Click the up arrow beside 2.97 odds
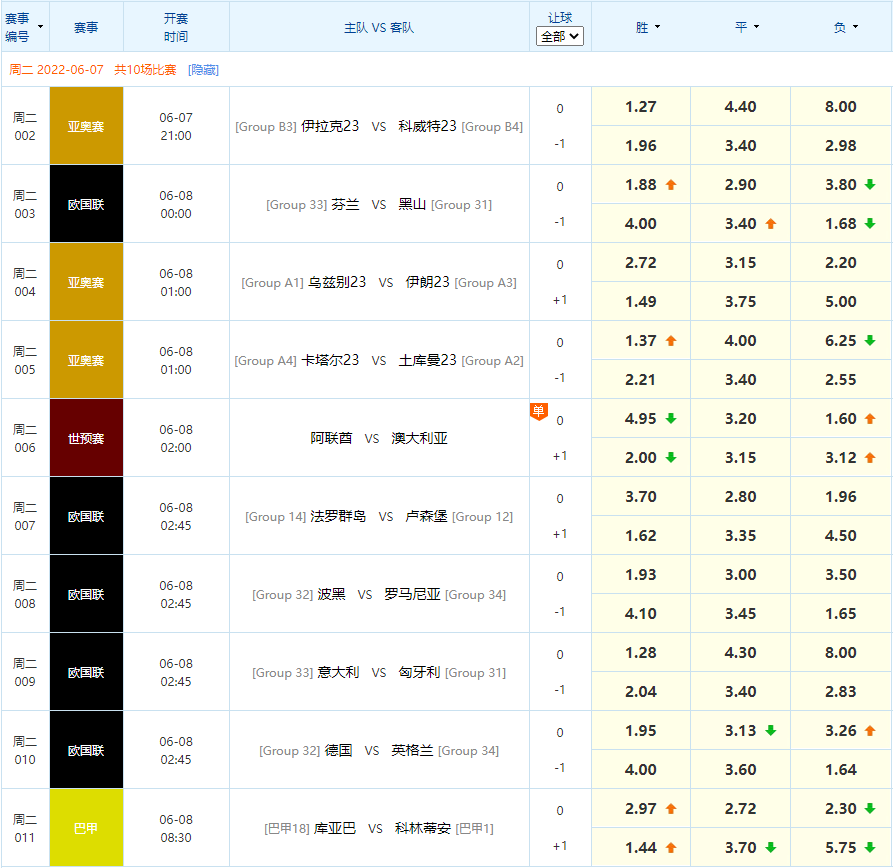This screenshot has height=868, width=893. 671,809
